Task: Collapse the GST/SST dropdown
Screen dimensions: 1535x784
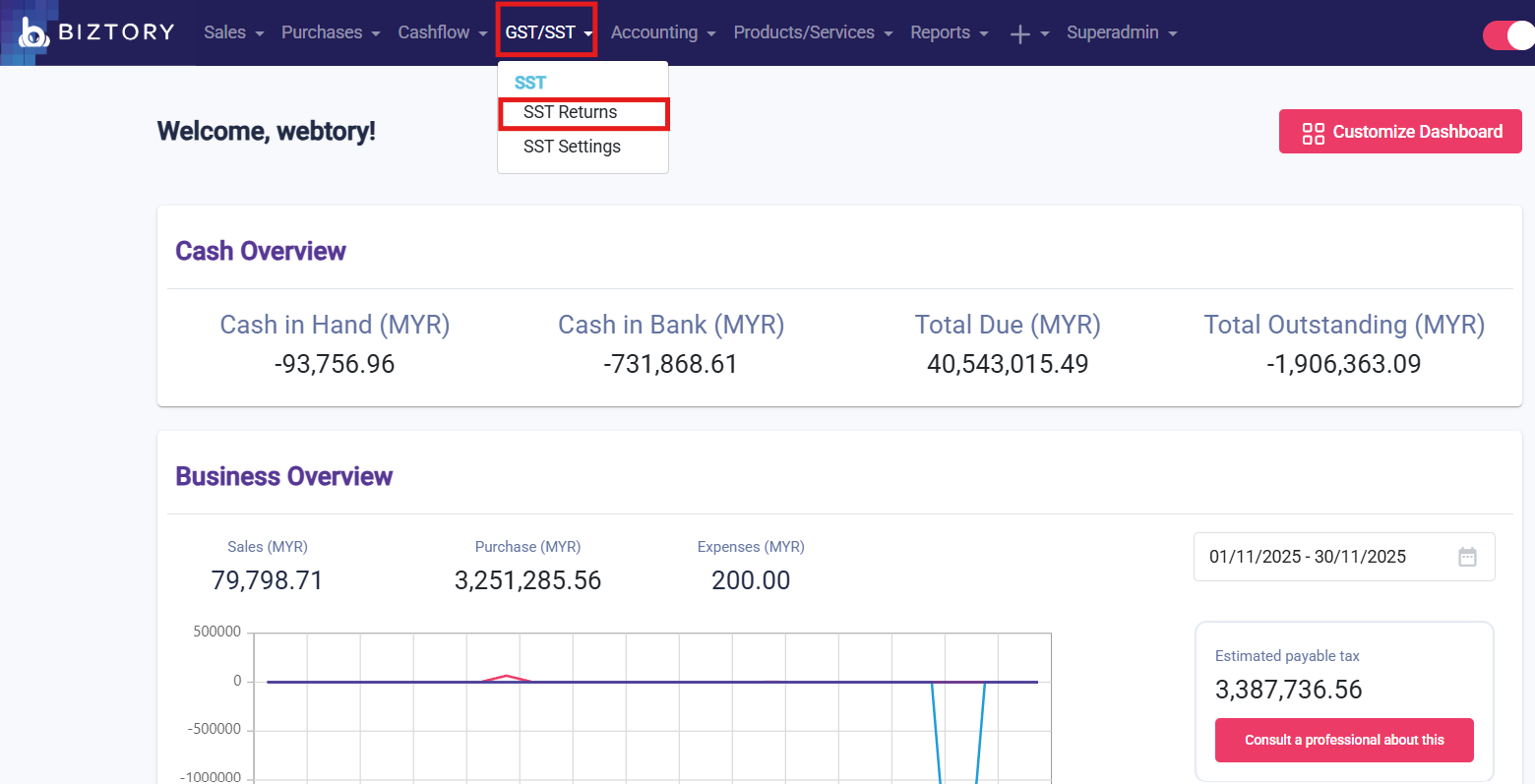Action: tap(548, 32)
